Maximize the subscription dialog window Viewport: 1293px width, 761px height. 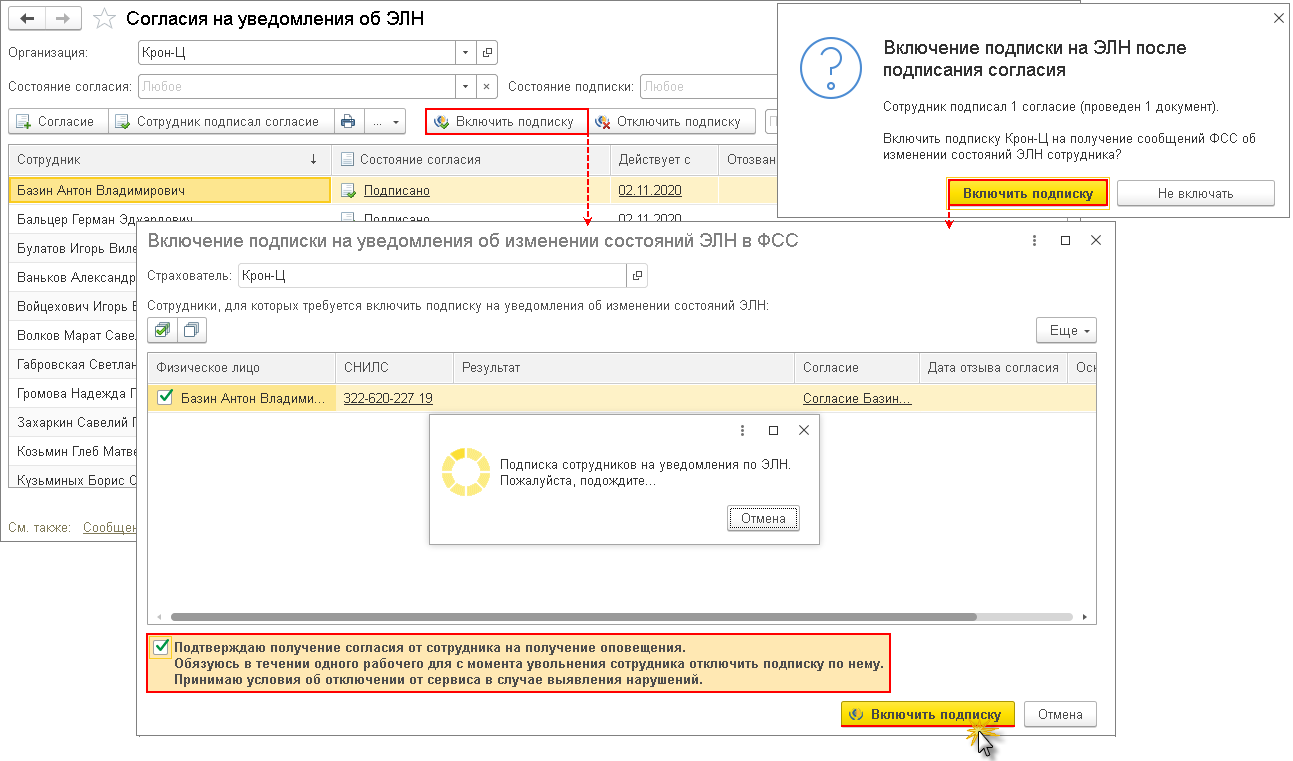click(1065, 240)
